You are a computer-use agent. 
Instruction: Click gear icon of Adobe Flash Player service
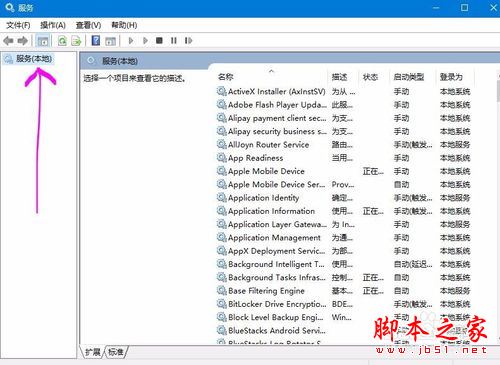222,104
